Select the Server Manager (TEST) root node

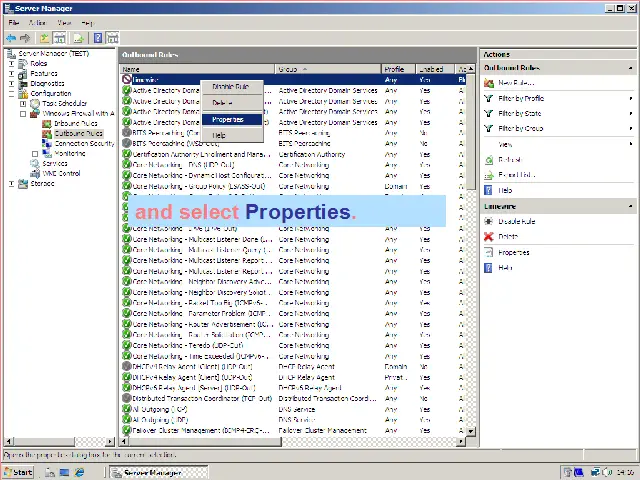tap(53, 53)
